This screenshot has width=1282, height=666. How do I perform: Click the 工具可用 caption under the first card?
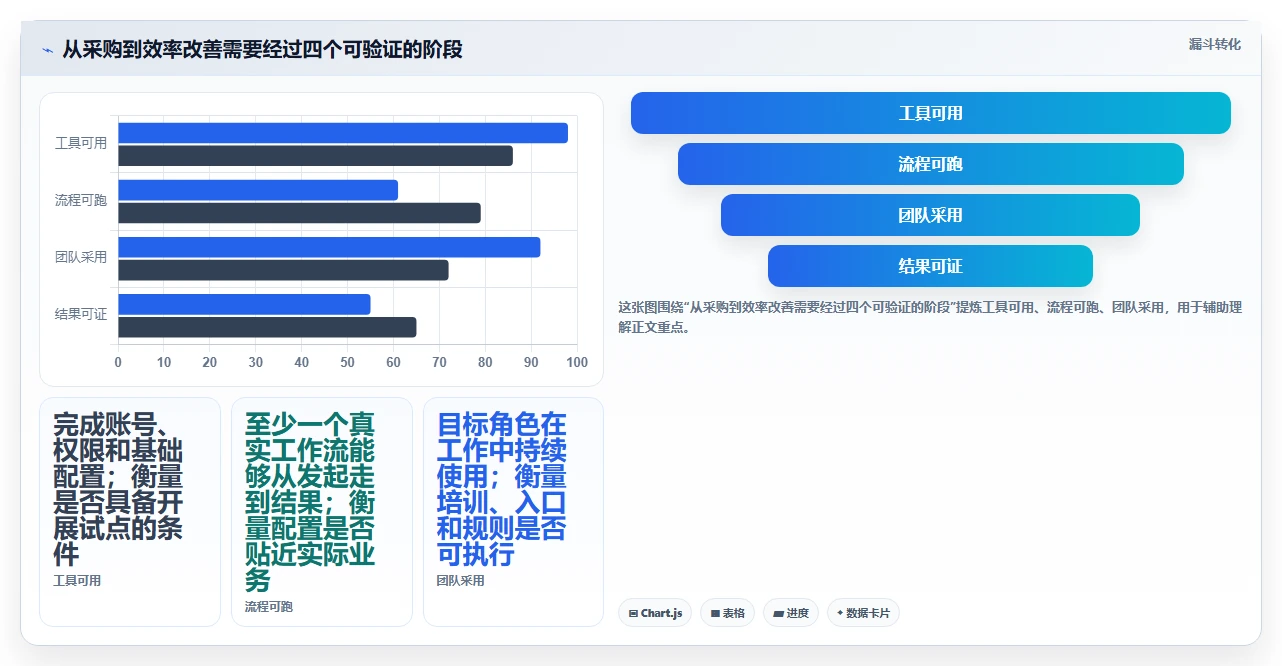click(77, 581)
